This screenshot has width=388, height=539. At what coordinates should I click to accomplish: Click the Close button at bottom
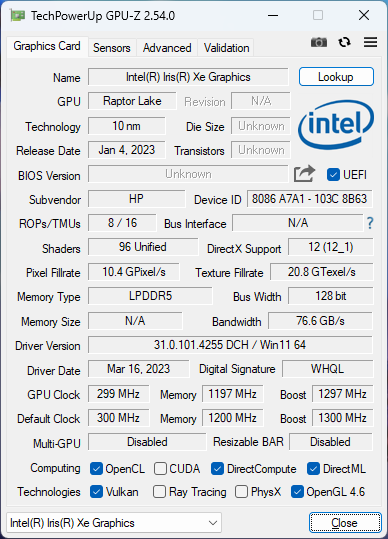coord(345,523)
